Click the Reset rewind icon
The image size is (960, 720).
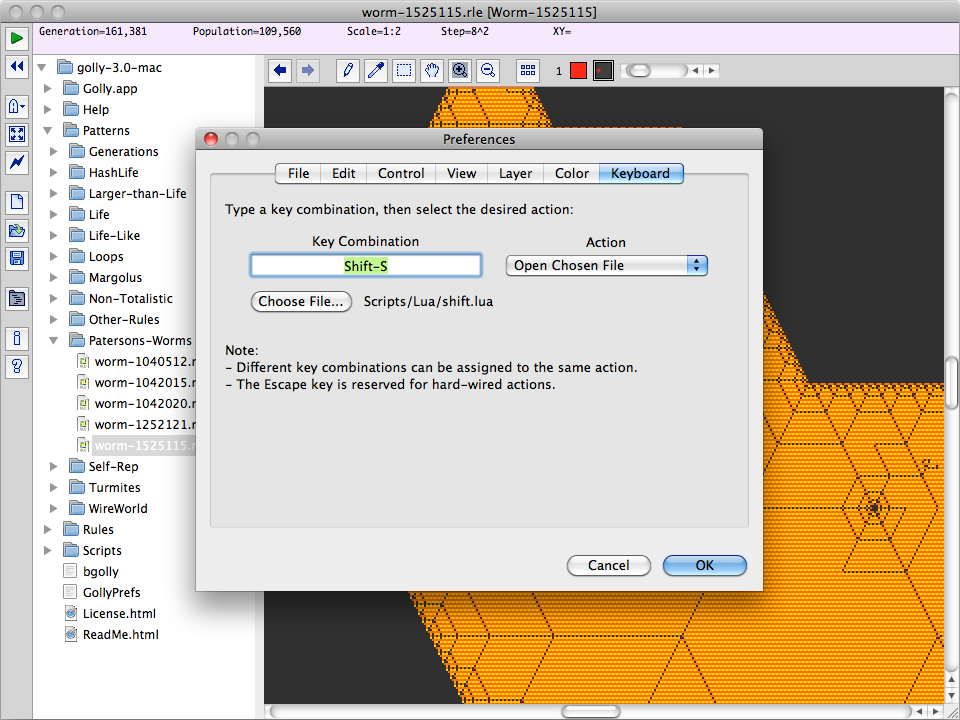[x=17, y=66]
